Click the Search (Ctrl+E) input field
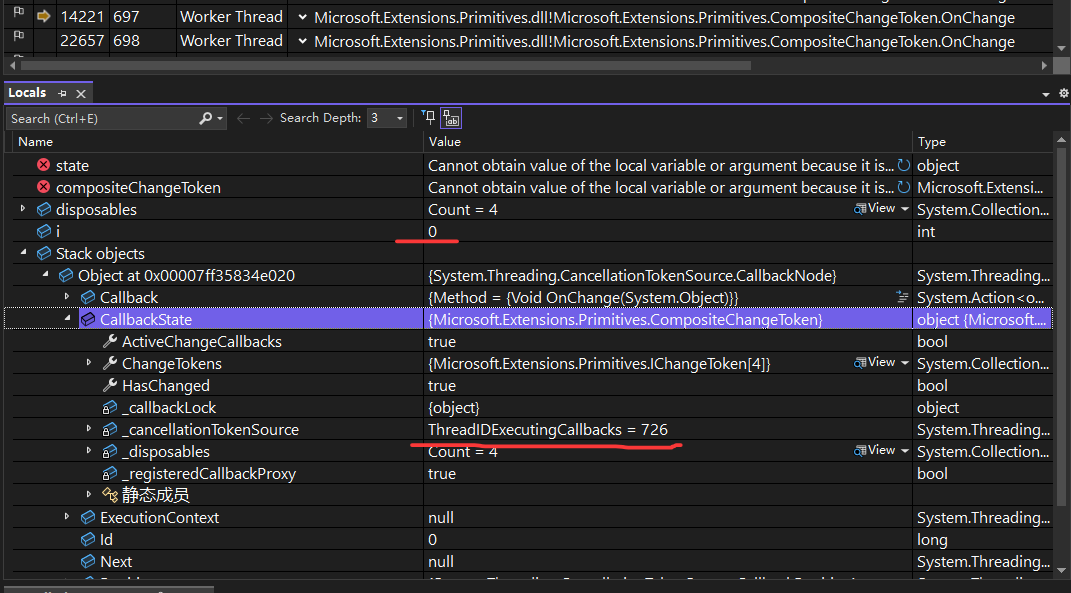The width and height of the screenshot is (1071, 593). pos(100,118)
